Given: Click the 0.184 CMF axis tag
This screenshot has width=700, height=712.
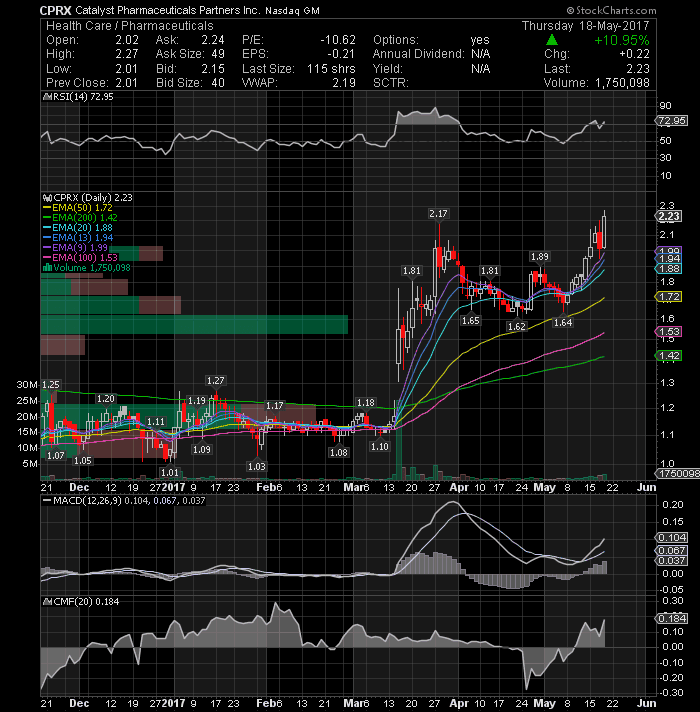Looking at the screenshot, I should tap(671, 618).
